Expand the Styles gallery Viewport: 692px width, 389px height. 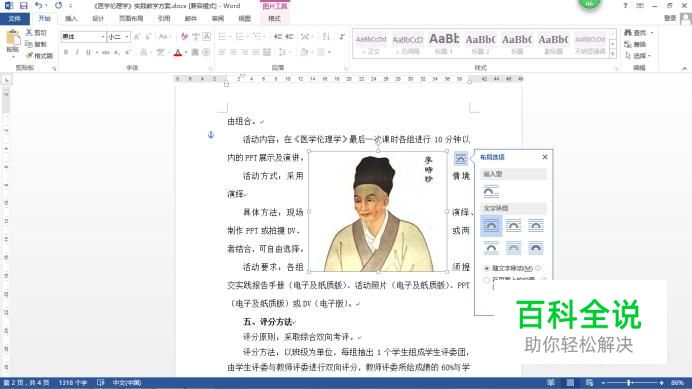tap(613, 53)
